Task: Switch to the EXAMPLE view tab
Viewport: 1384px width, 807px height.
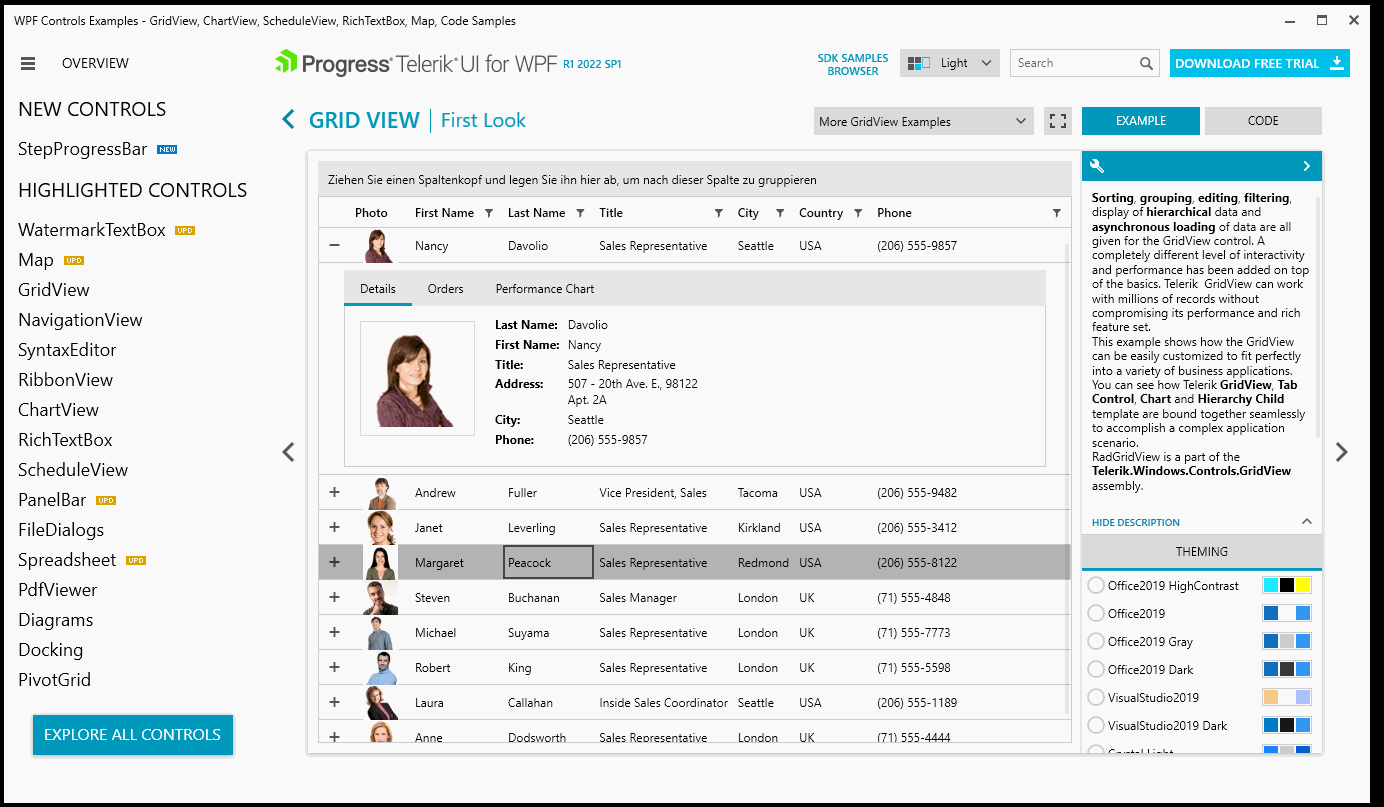Action: coord(1141,121)
